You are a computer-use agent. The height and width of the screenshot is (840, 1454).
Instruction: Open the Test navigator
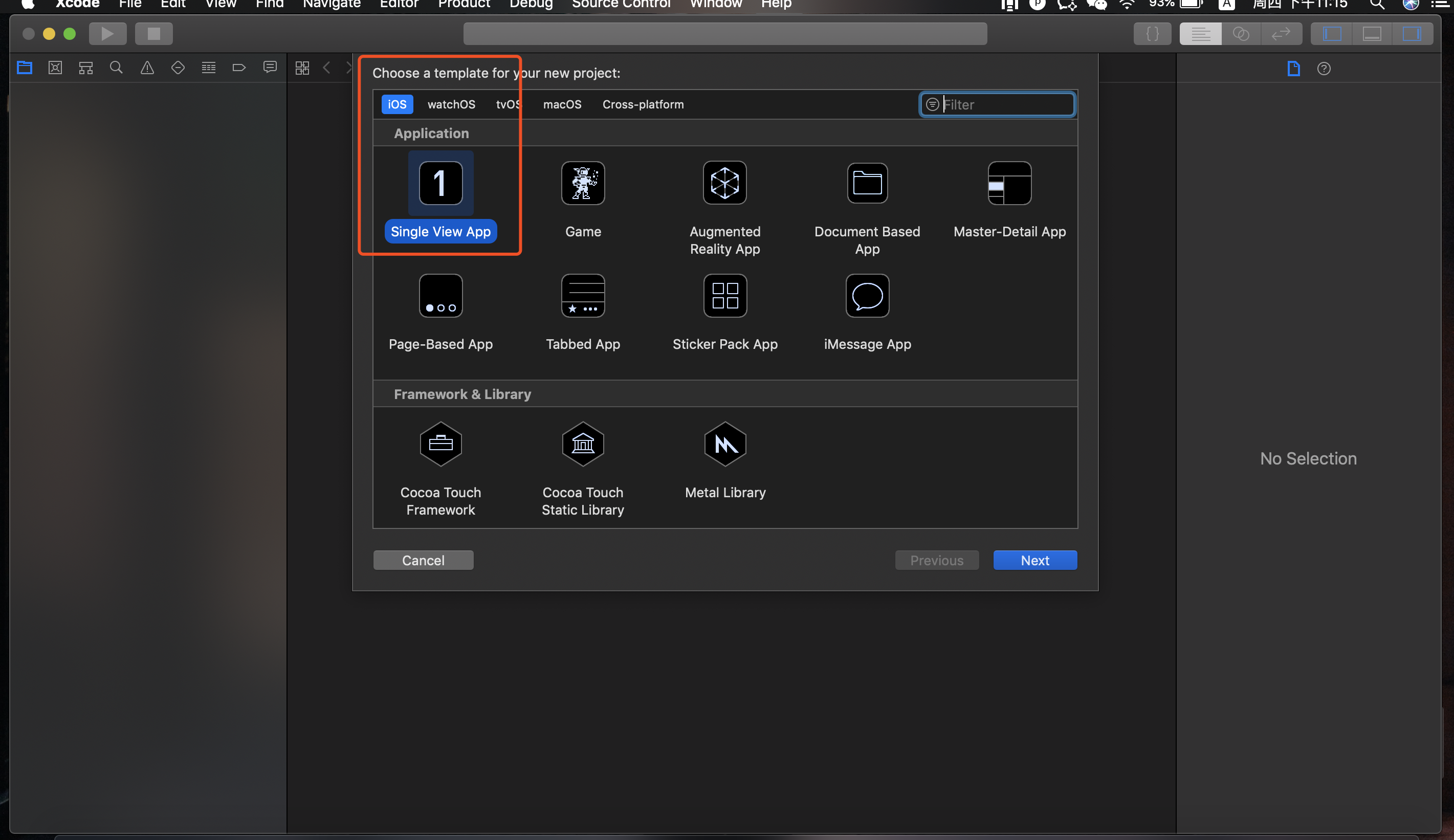click(178, 68)
